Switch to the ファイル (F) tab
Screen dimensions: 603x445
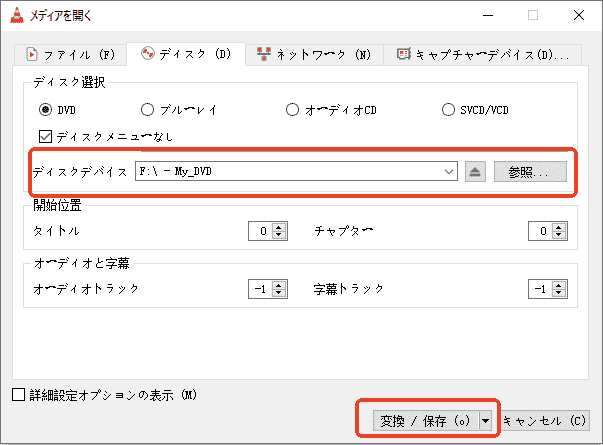pyautogui.click(x=71, y=55)
